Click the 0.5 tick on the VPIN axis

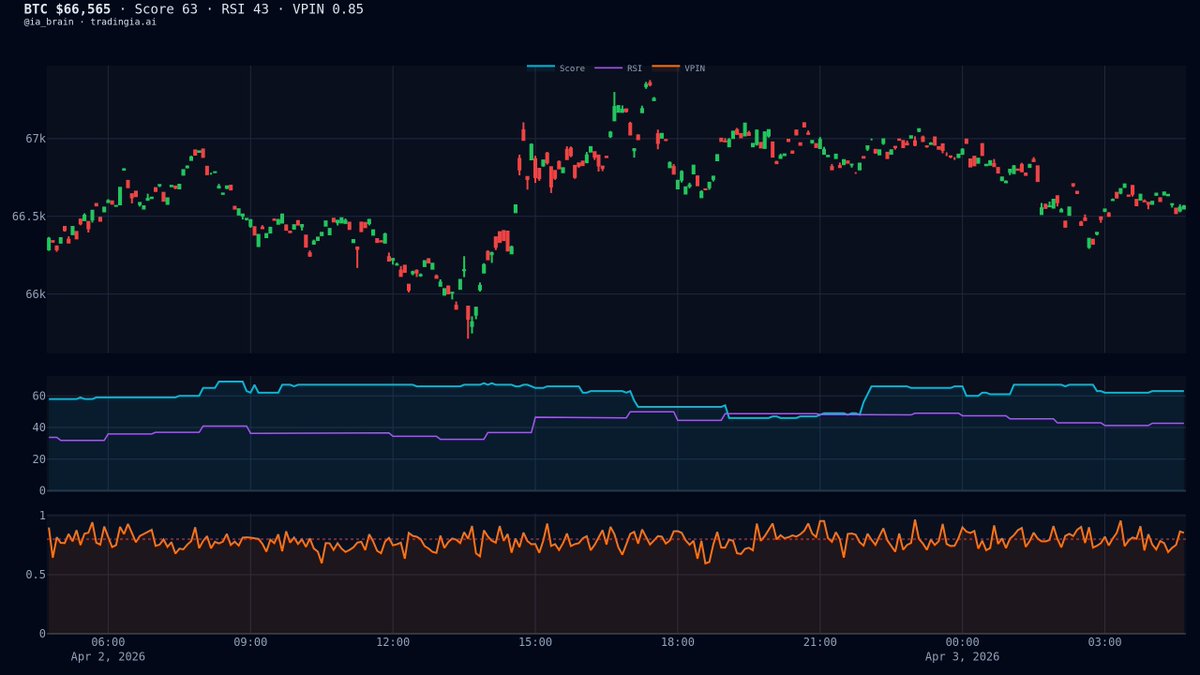coord(35,574)
